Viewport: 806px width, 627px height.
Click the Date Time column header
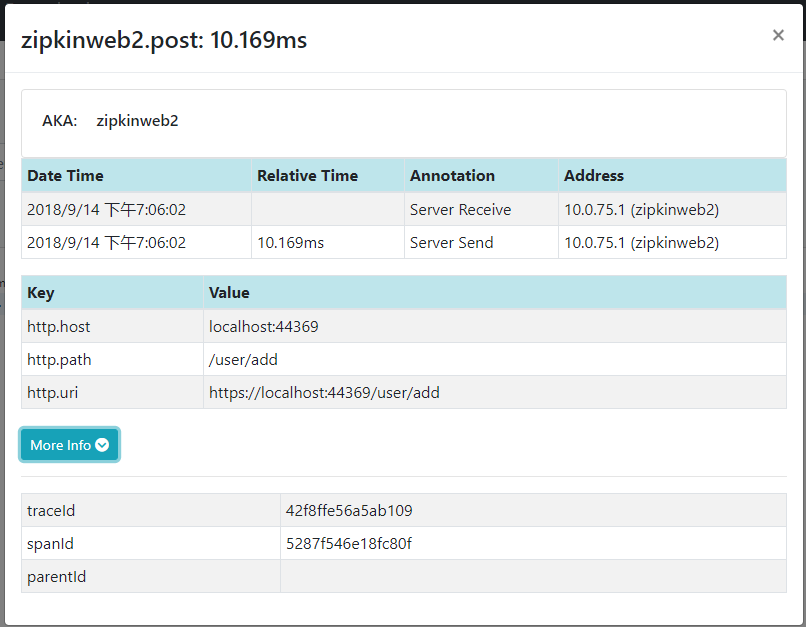[65, 176]
